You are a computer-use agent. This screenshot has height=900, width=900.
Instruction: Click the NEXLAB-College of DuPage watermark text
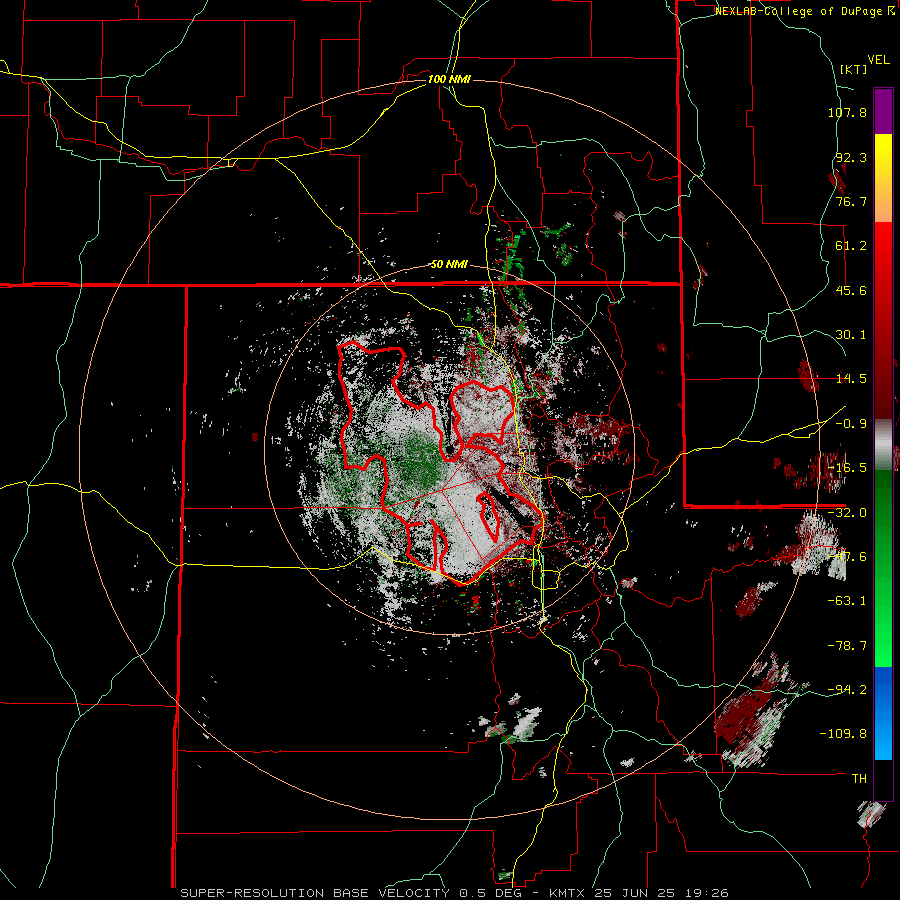pyautogui.click(x=804, y=11)
